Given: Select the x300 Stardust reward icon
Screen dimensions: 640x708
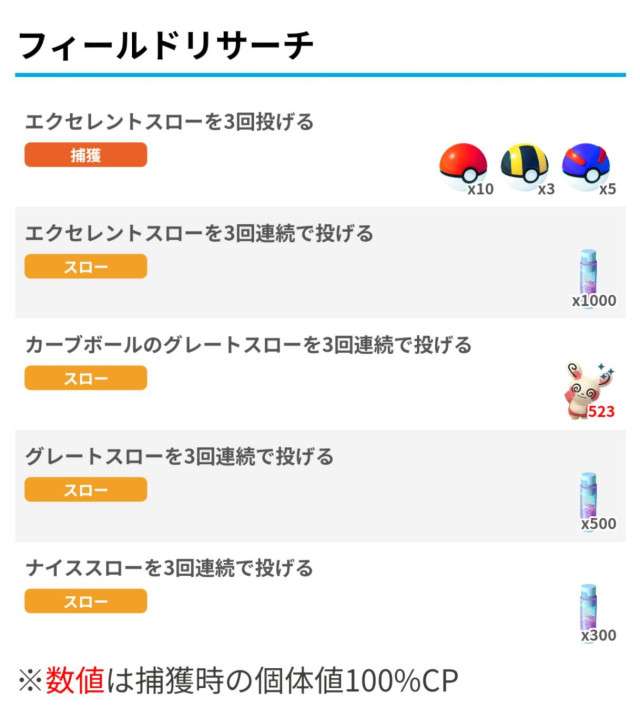Looking at the screenshot, I should 587,608.
